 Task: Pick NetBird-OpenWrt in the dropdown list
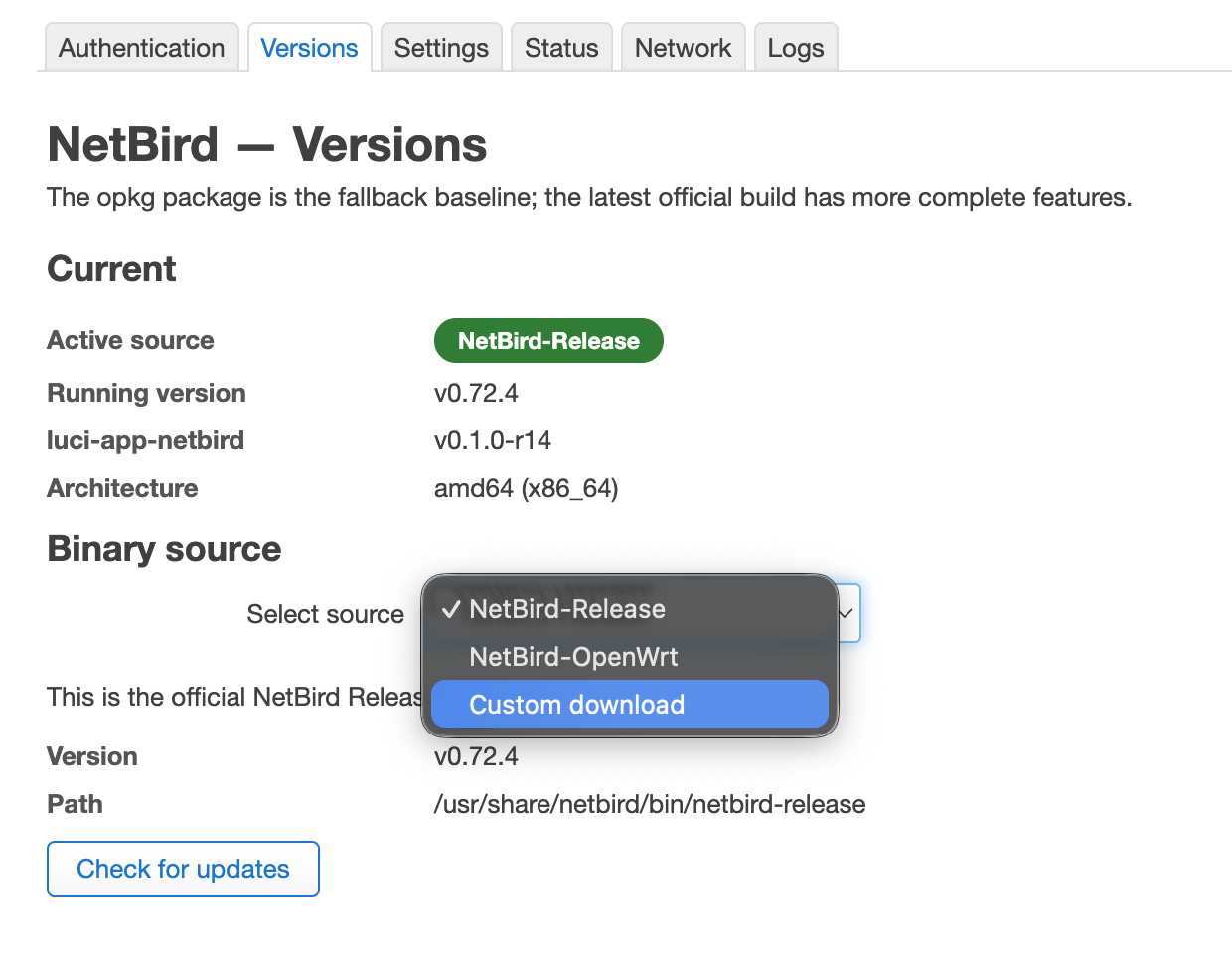point(630,657)
